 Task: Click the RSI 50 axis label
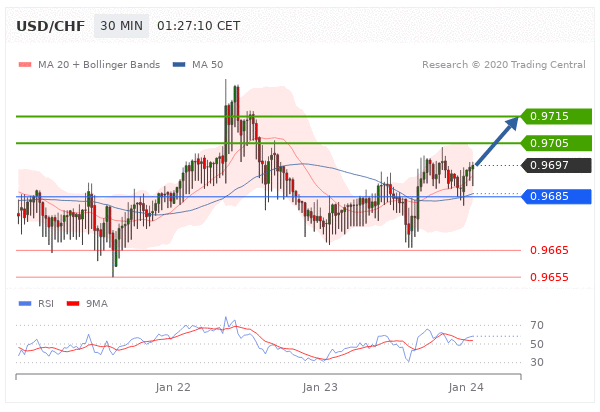click(x=537, y=344)
